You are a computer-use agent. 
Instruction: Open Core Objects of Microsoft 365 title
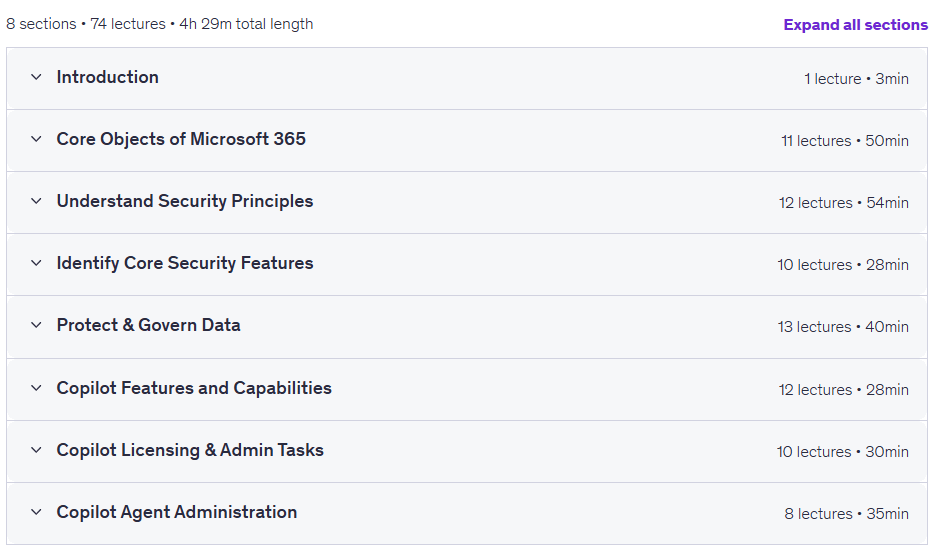click(x=181, y=139)
